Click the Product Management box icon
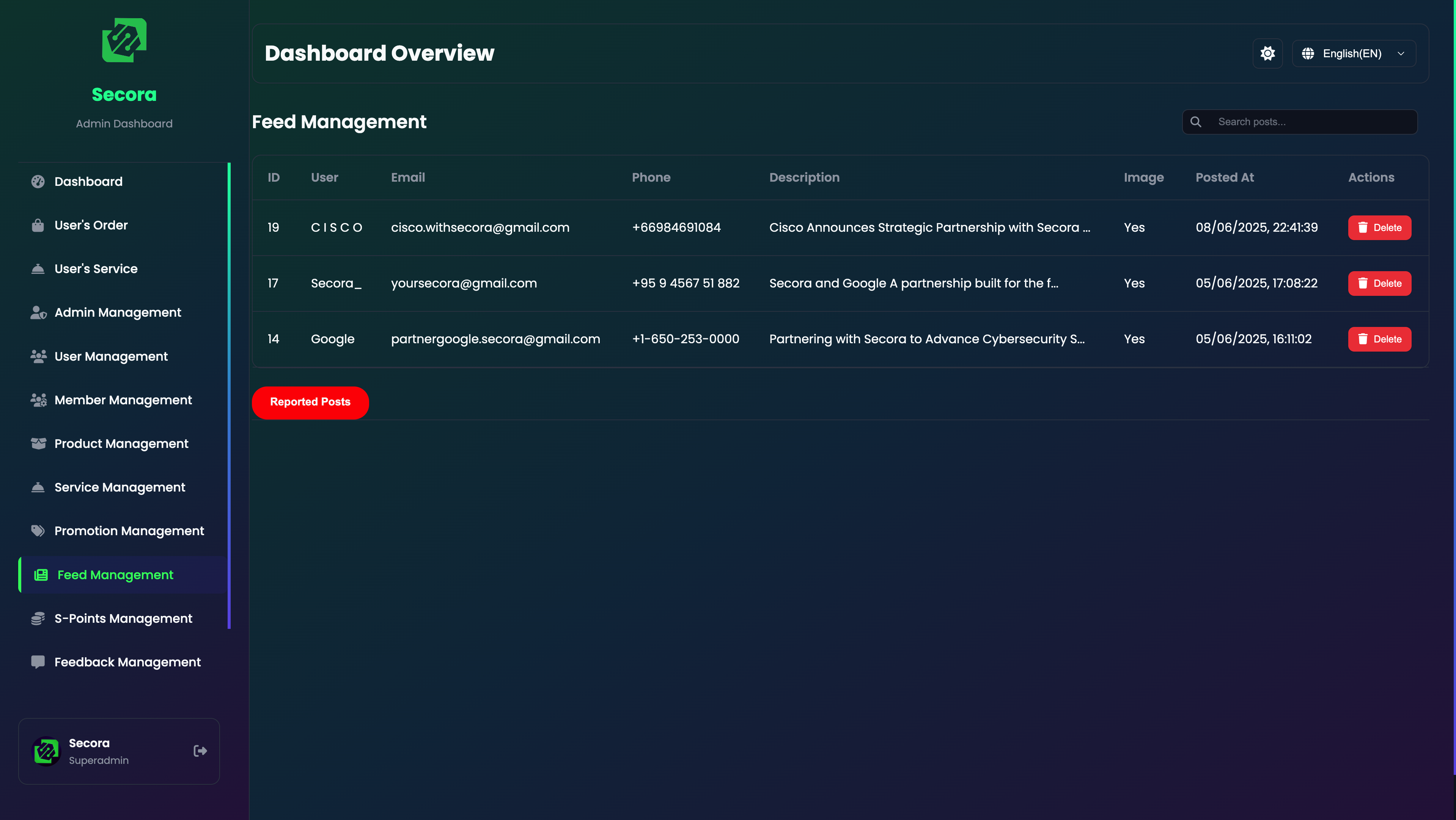 (x=38, y=444)
